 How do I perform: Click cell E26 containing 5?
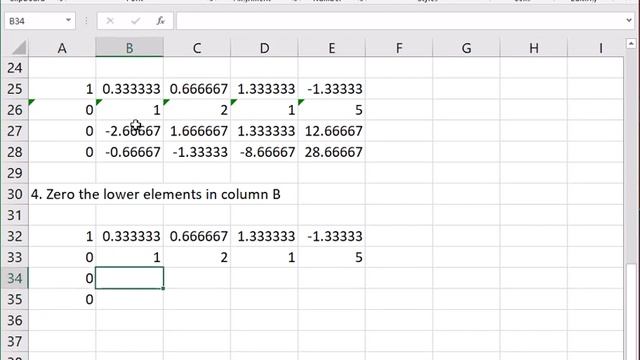(331, 110)
